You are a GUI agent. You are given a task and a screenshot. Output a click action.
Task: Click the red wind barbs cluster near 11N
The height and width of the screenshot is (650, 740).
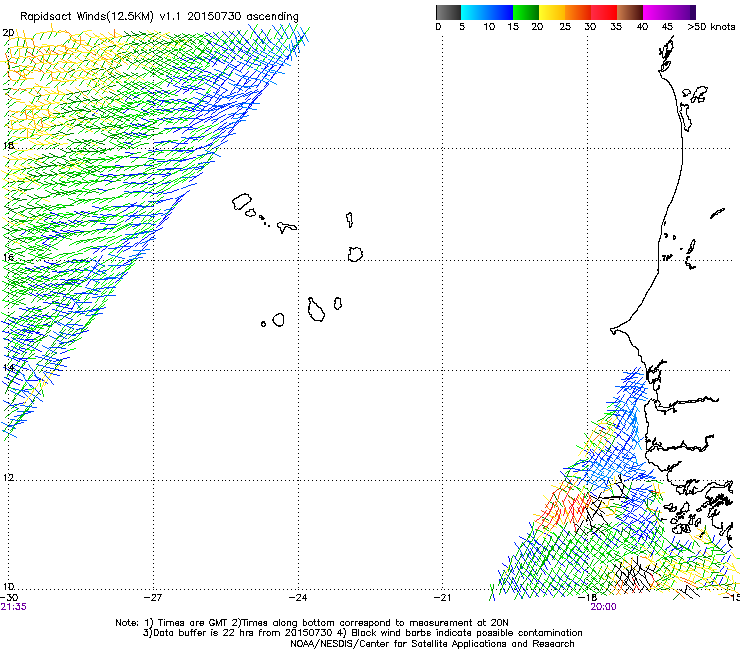pyautogui.click(x=564, y=507)
